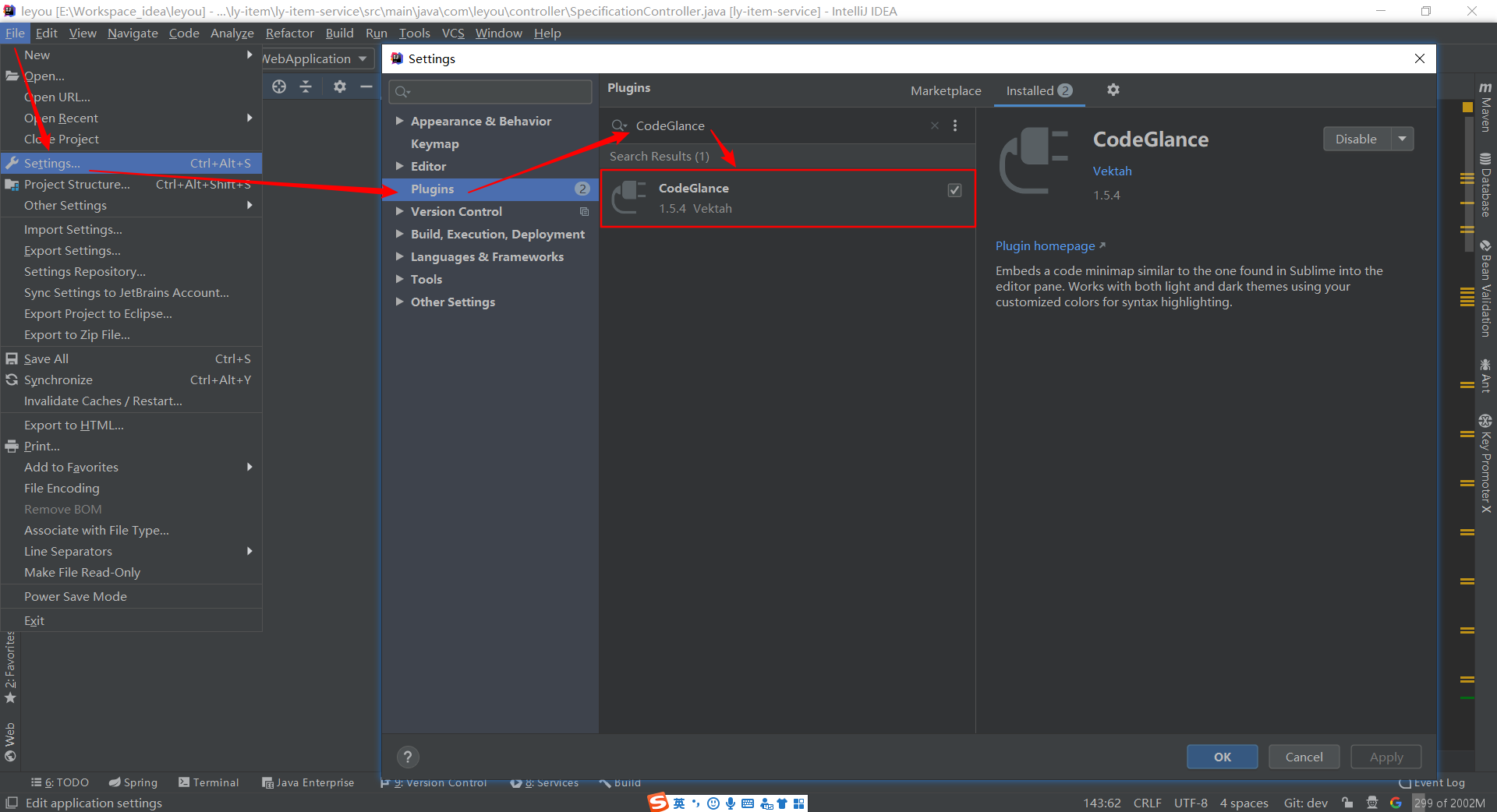Open the project panel gear options
Image resolution: width=1497 pixels, height=812 pixels.
[x=340, y=86]
